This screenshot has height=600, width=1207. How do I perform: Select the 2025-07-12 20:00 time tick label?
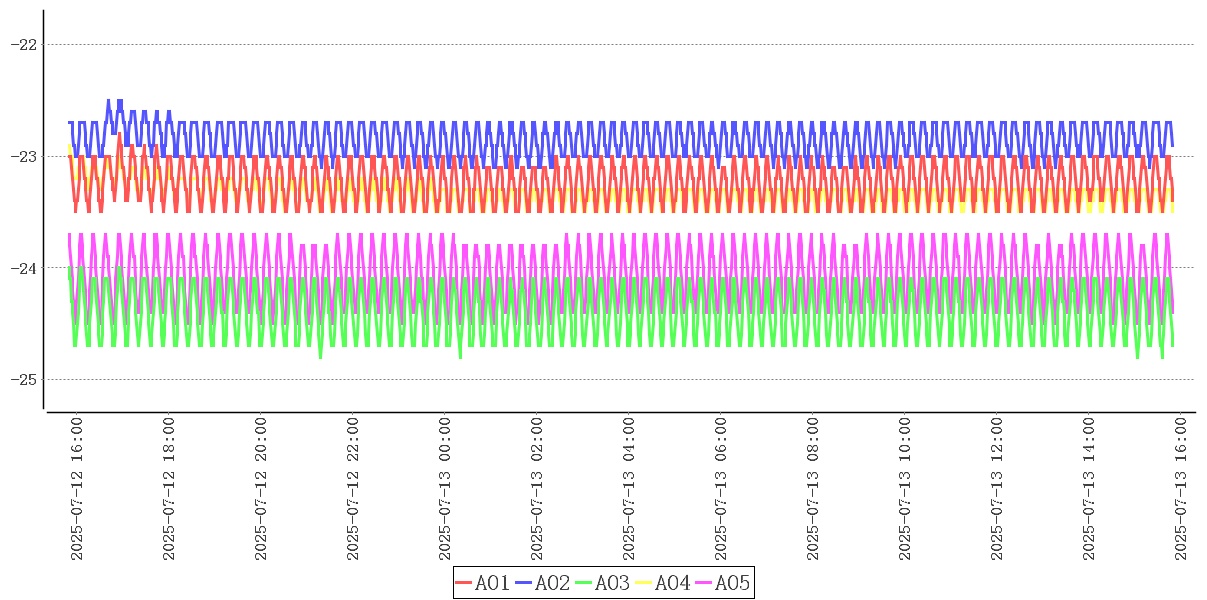click(261, 489)
